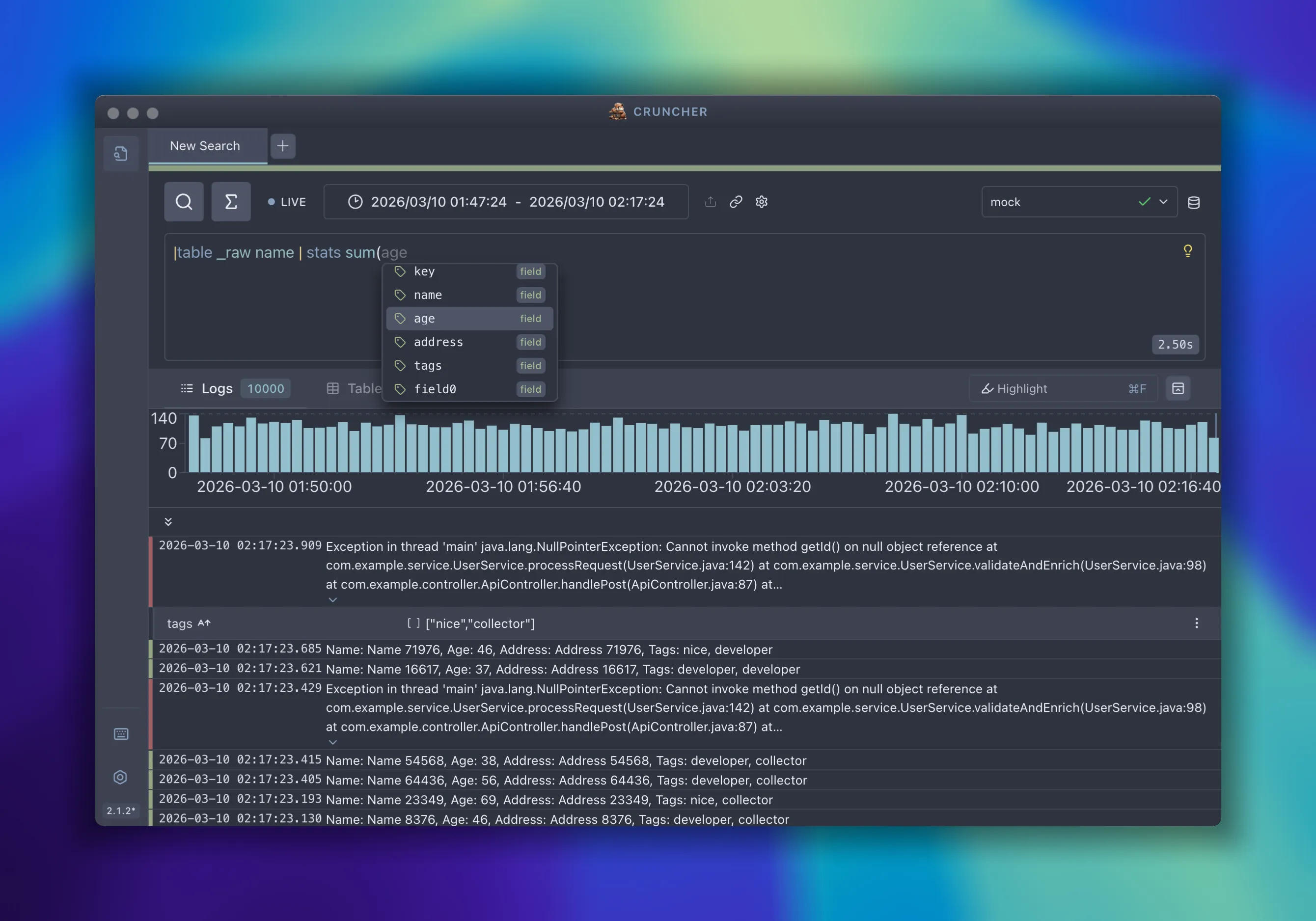Click the 2026-03-10 02:10:00 axis label
This screenshot has width=1316, height=921.
[962, 487]
